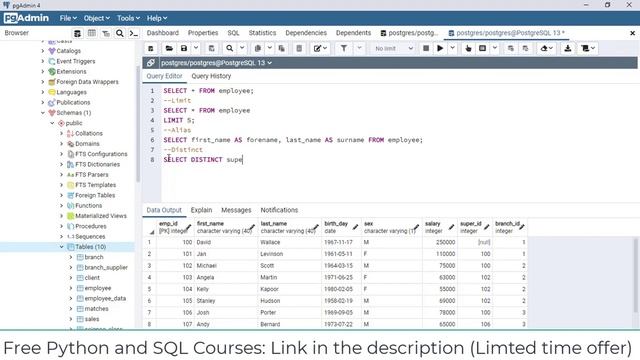640x360 pixels.
Task: Select the Materialized Views tree item
Action: click(101, 216)
